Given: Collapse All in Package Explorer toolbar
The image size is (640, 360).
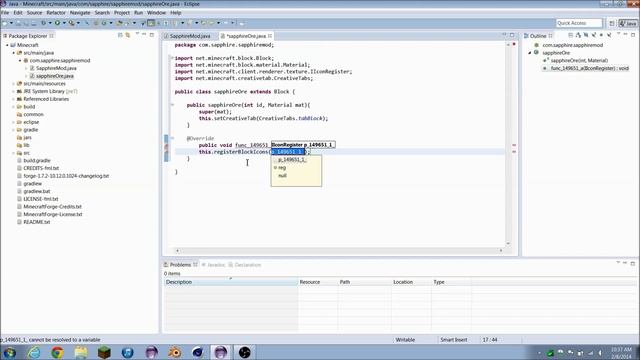Looking at the screenshot, I should point(120,36).
